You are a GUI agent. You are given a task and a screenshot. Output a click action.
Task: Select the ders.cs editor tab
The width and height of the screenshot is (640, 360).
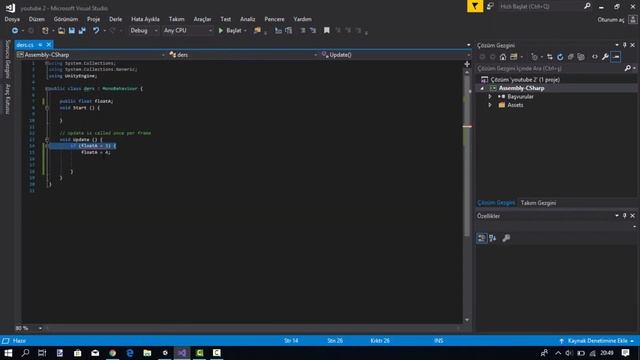coord(25,45)
